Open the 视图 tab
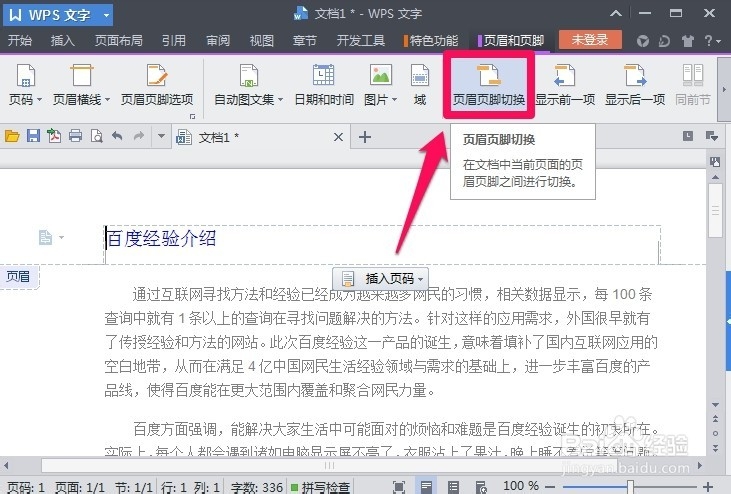Viewport: 731px width, 494px height. coord(262,41)
